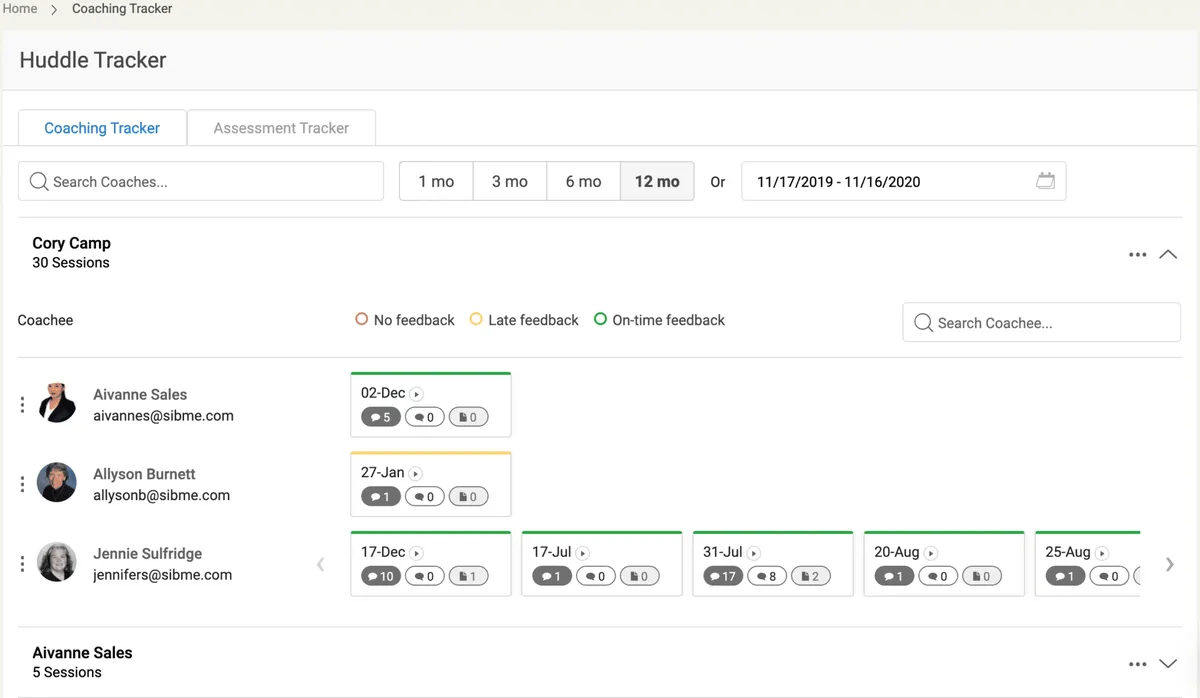Open three-dot menu for Aivanne Sales coach
Screen dimensions: 1200x698
tap(1137, 663)
